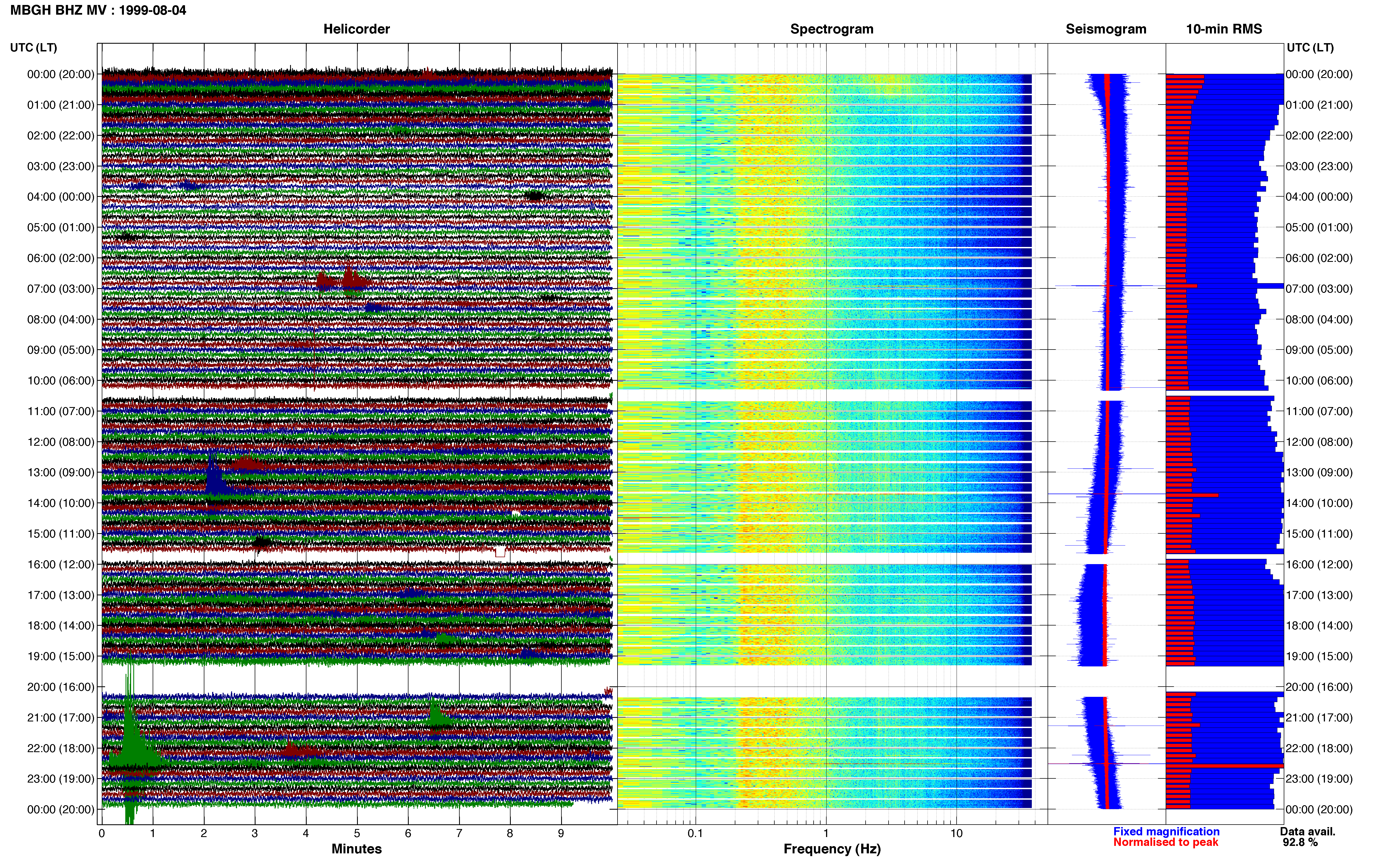
Task: Click helicorder time label 13:00 (09:00)
Action: point(61,472)
